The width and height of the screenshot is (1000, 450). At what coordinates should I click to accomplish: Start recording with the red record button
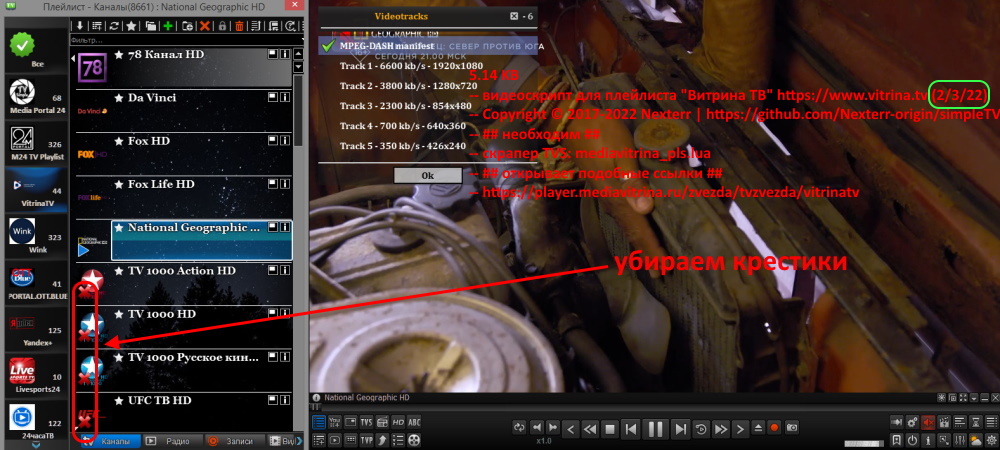774,427
